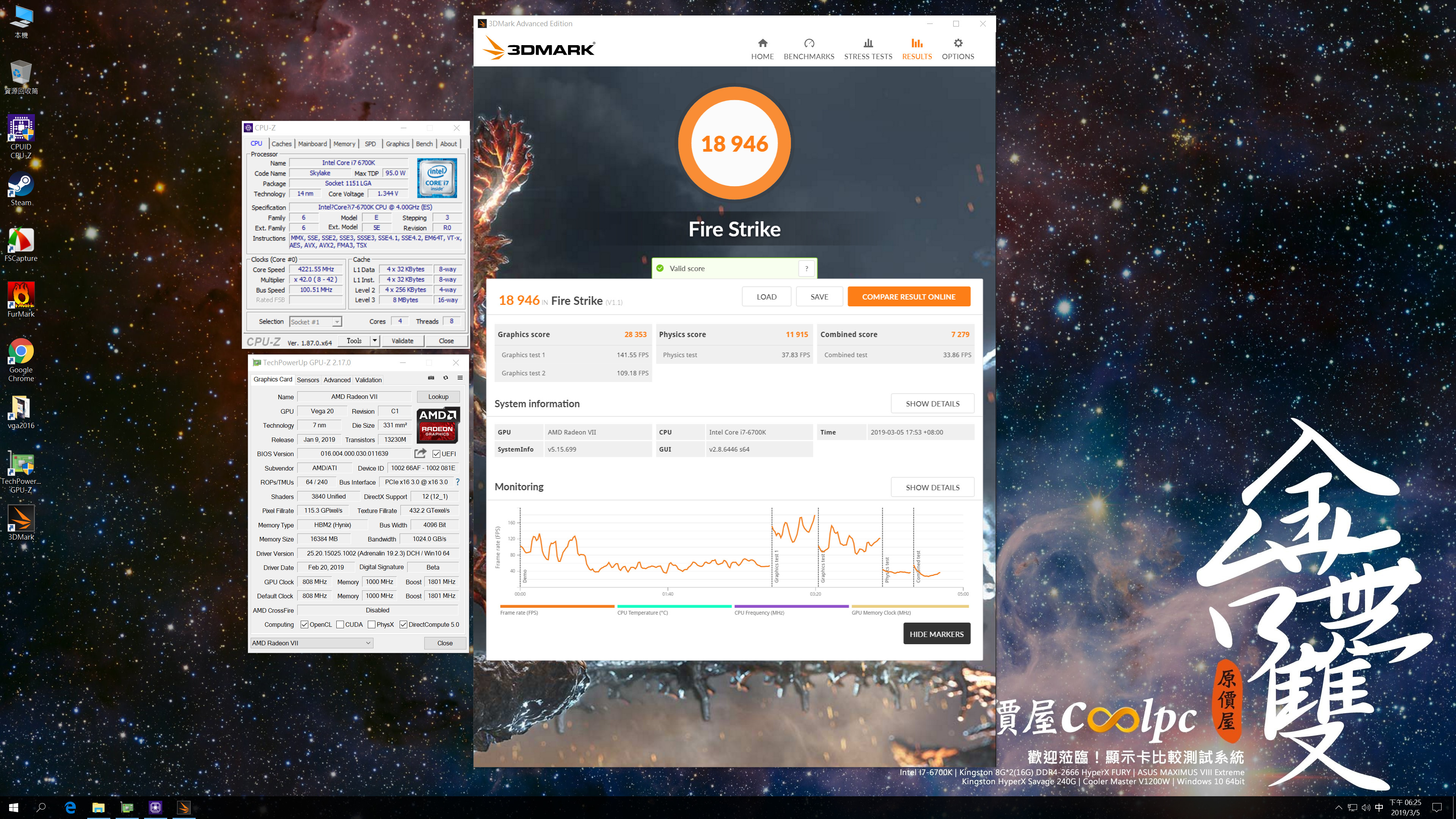Click the Valid score help question mark
This screenshot has height=819, width=1456.
806,268
